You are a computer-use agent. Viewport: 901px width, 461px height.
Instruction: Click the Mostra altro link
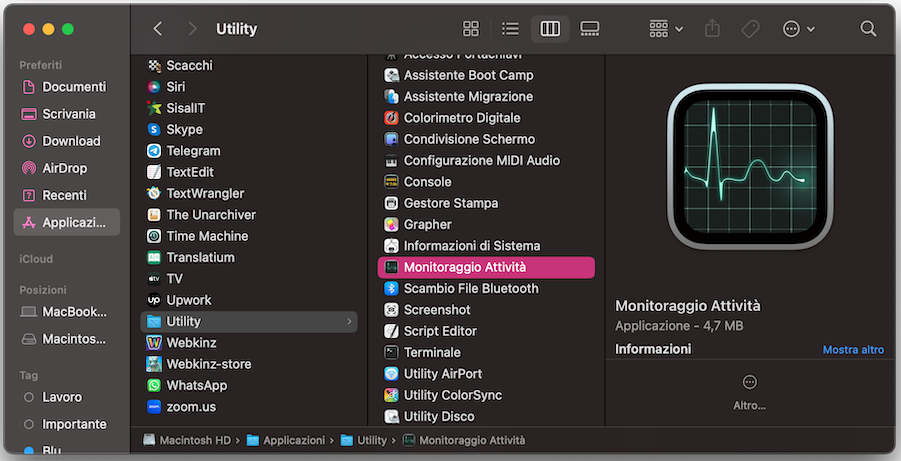point(853,349)
